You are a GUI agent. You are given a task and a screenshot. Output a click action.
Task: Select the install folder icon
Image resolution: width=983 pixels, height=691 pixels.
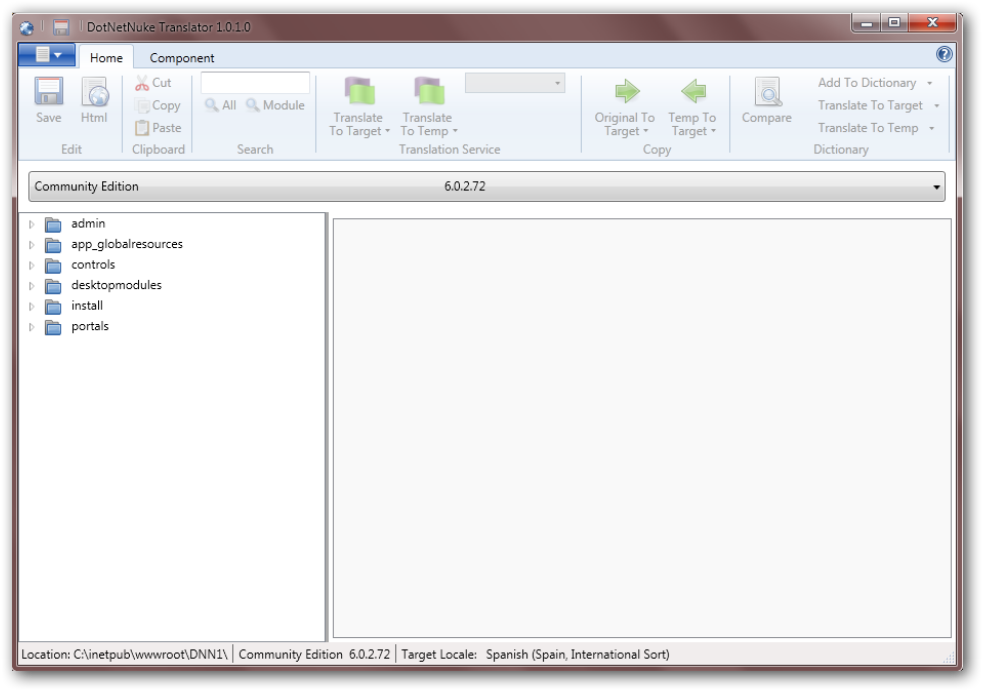tap(53, 307)
